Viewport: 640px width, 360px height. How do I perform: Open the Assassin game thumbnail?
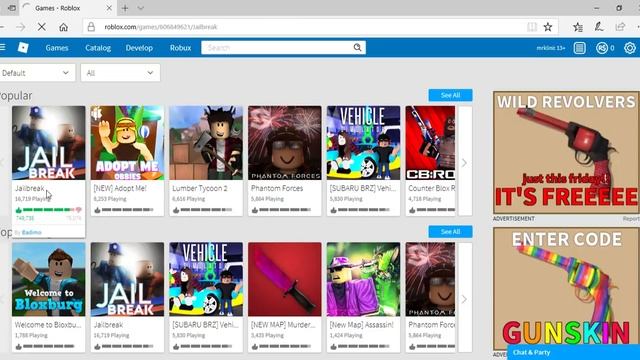364,280
